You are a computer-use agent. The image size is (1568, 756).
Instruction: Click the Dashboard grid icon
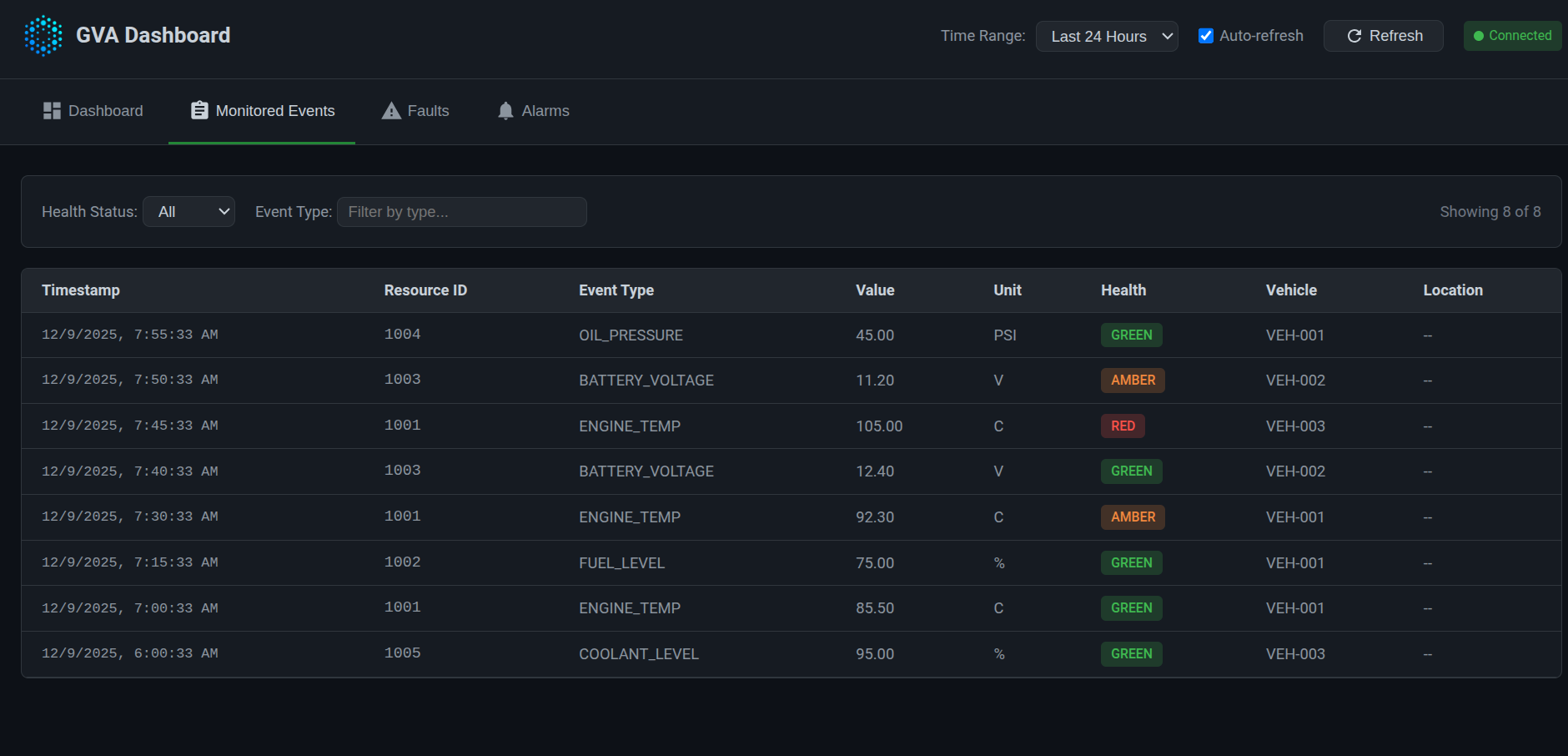tap(52, 111)
